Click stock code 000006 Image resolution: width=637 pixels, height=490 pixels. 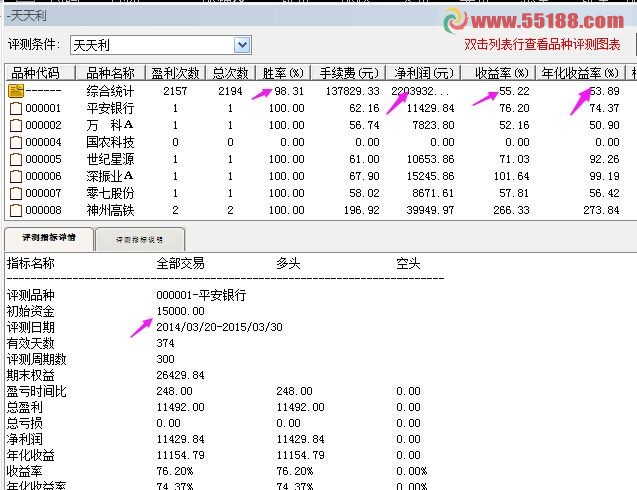click(x=43, y=176)
